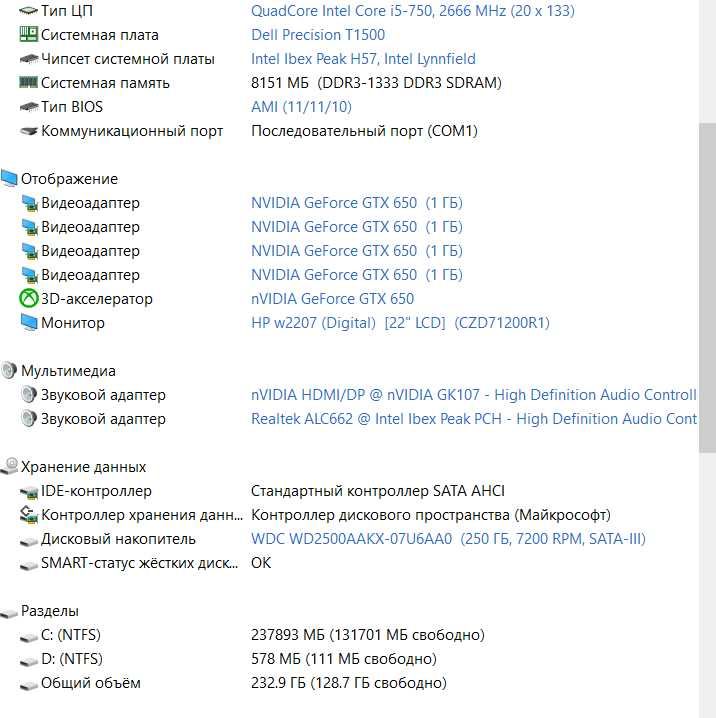
Task: Select the 232.9 ГБ total size value
Action: click(x=349, y=682)
